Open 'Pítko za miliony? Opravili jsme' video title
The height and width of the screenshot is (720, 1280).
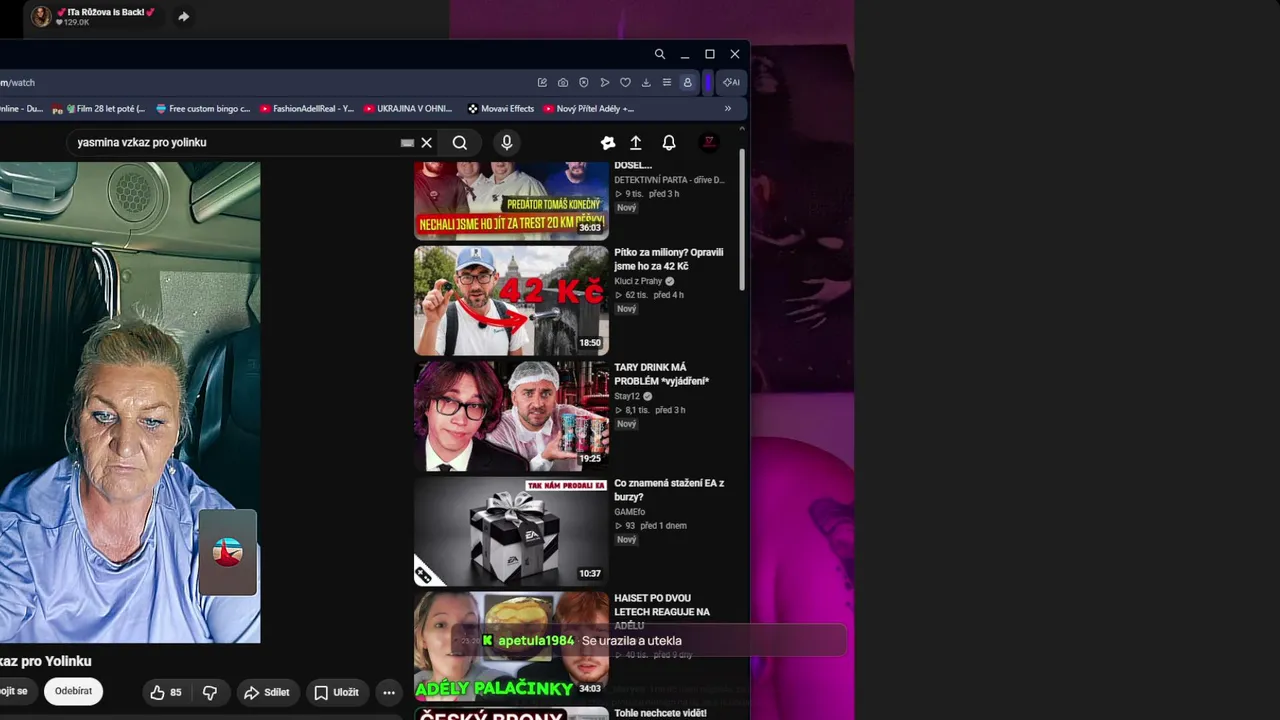tap(669, 259)
